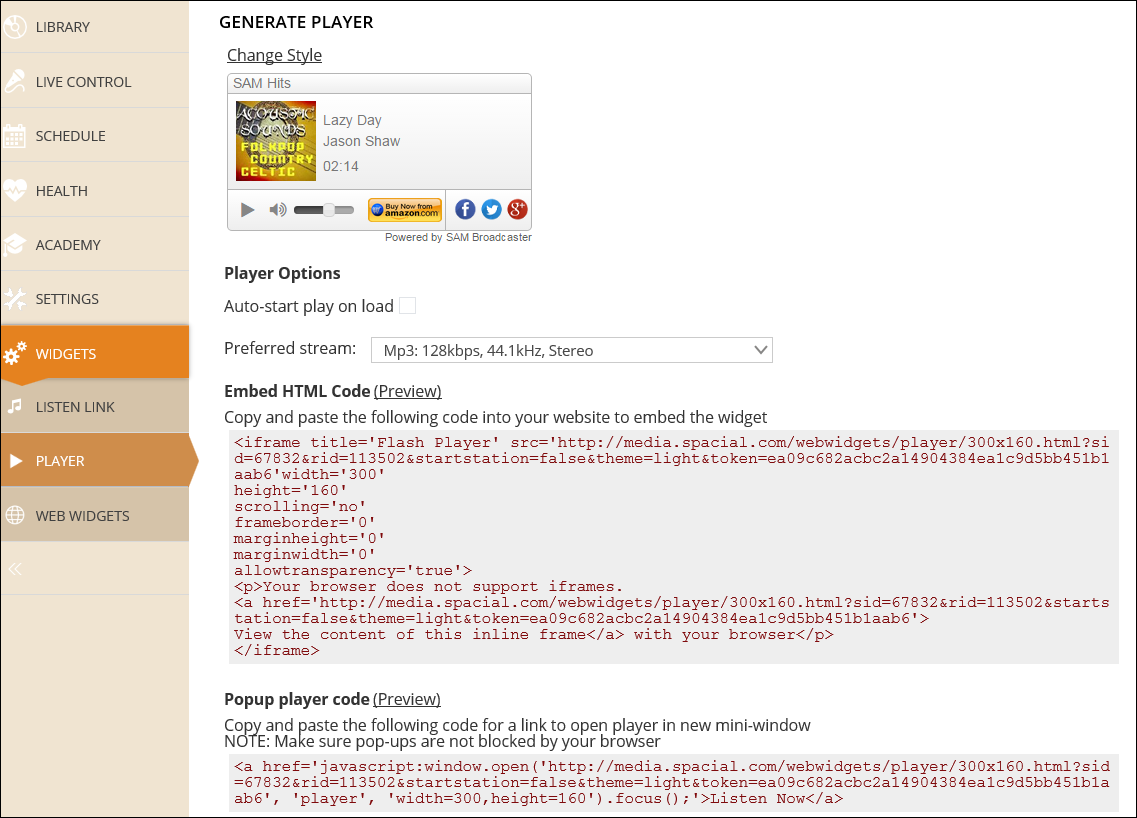Select the Widgets menu item
The image size is (1137, 818).
[95, 353]
